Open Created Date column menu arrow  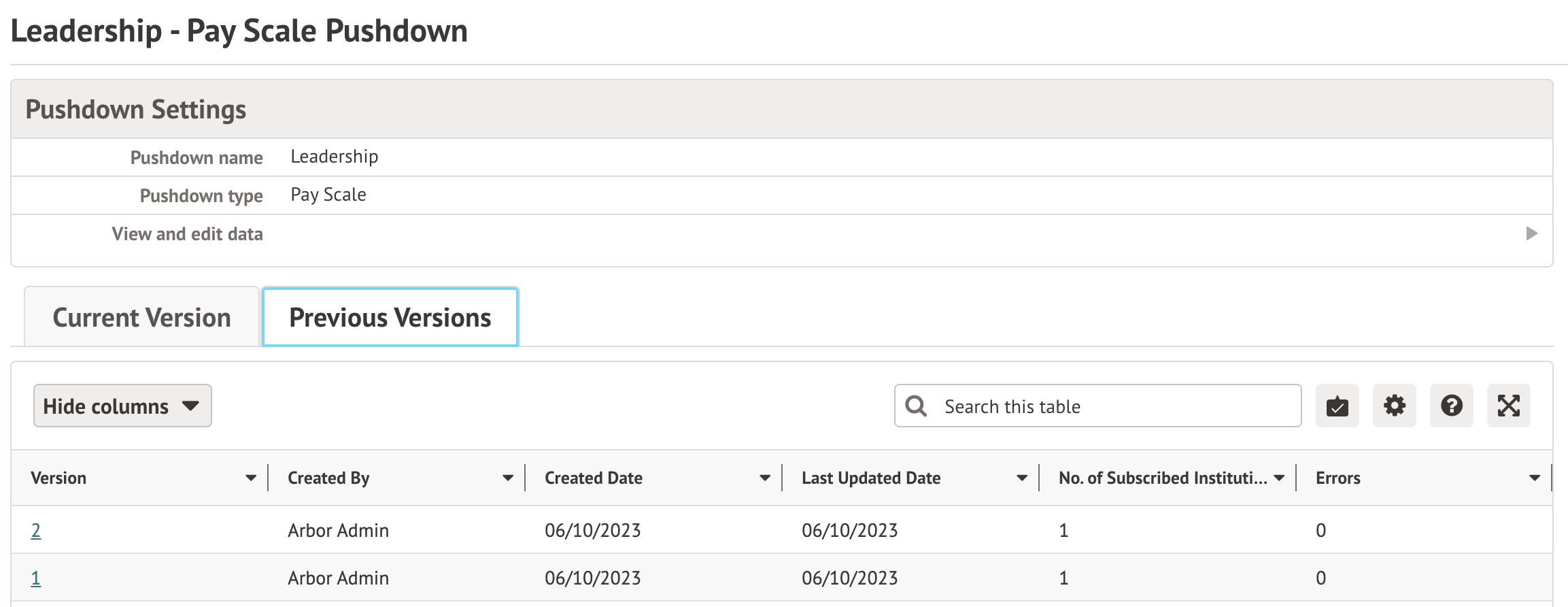[765, 478]
